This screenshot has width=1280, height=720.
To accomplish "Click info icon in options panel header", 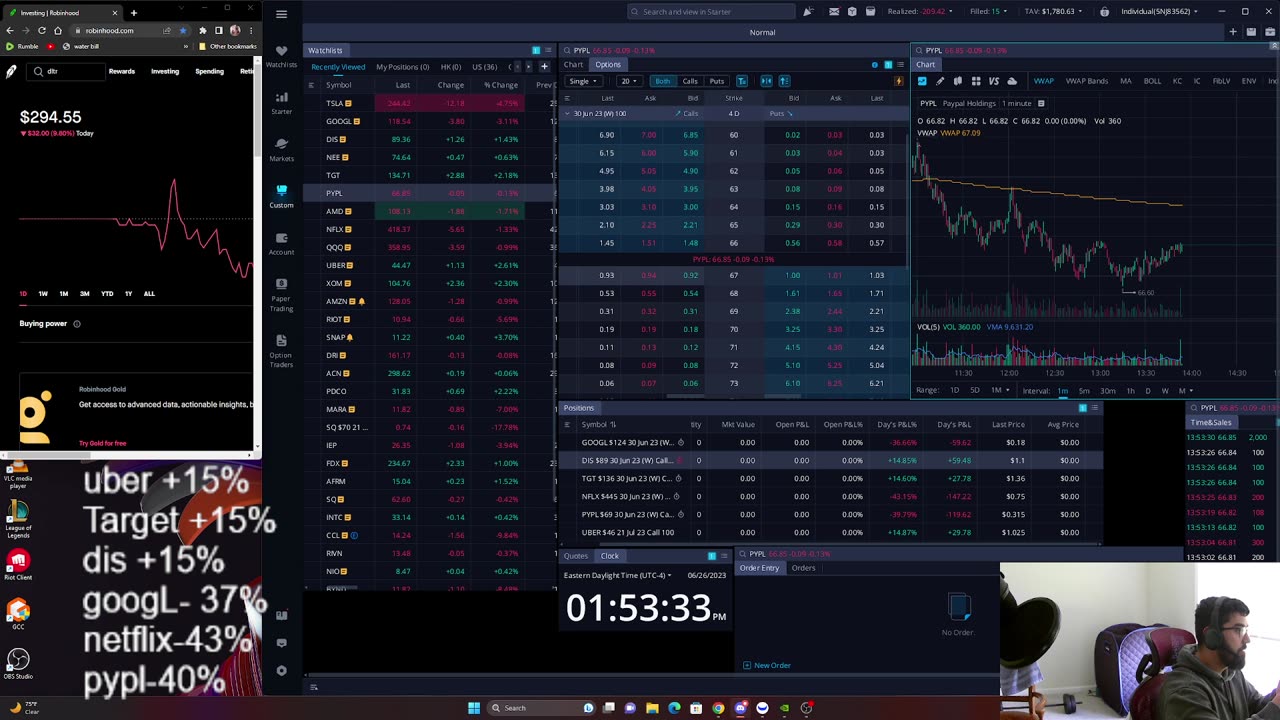I will (874, 65).
